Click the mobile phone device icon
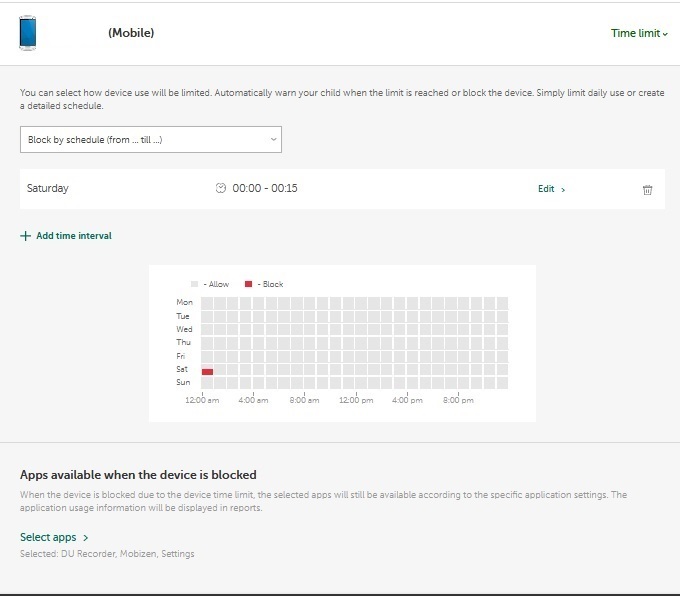680x598 pixels. (x=28, y=33)
